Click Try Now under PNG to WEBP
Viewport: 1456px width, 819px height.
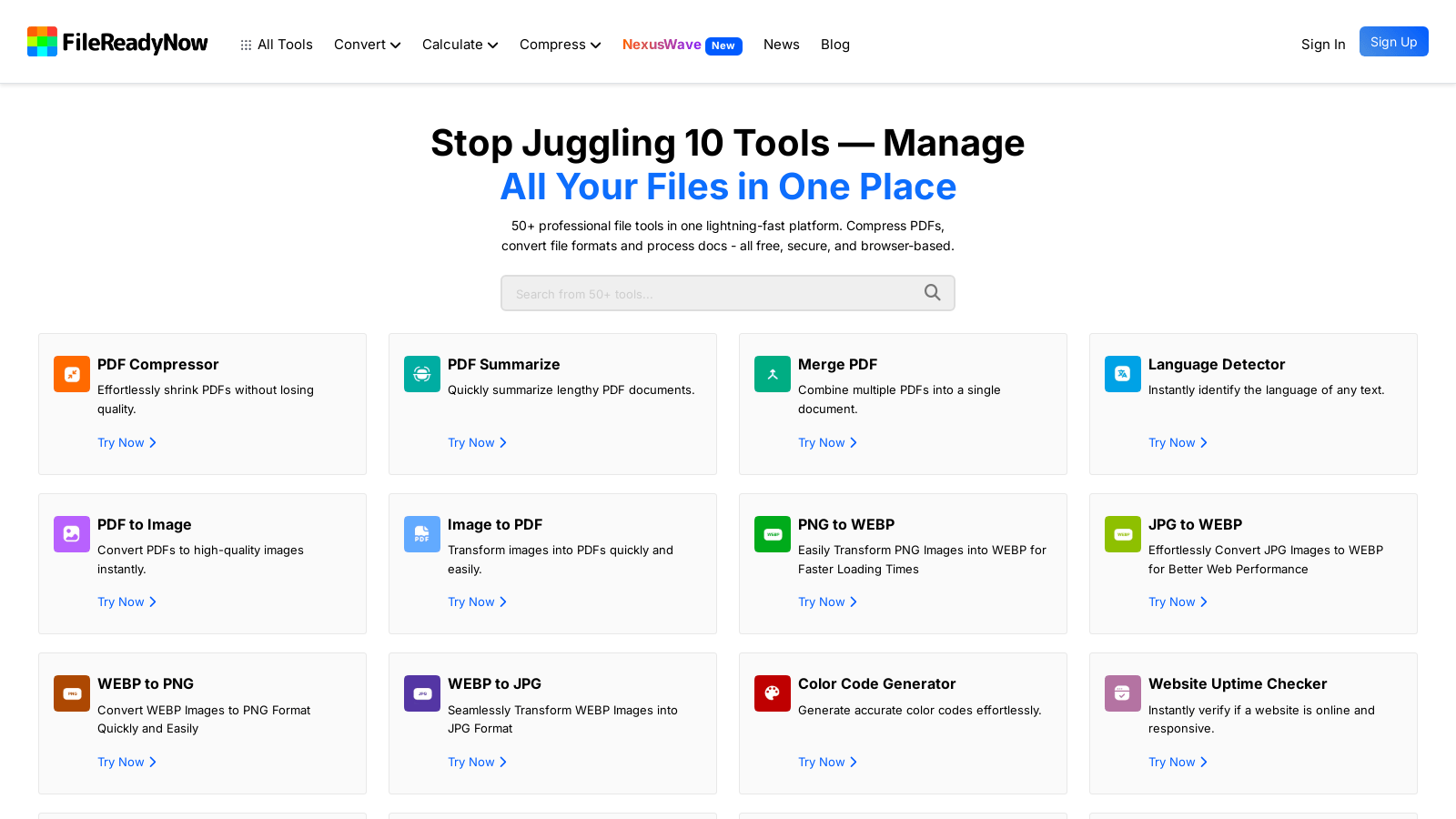[827, 602]
